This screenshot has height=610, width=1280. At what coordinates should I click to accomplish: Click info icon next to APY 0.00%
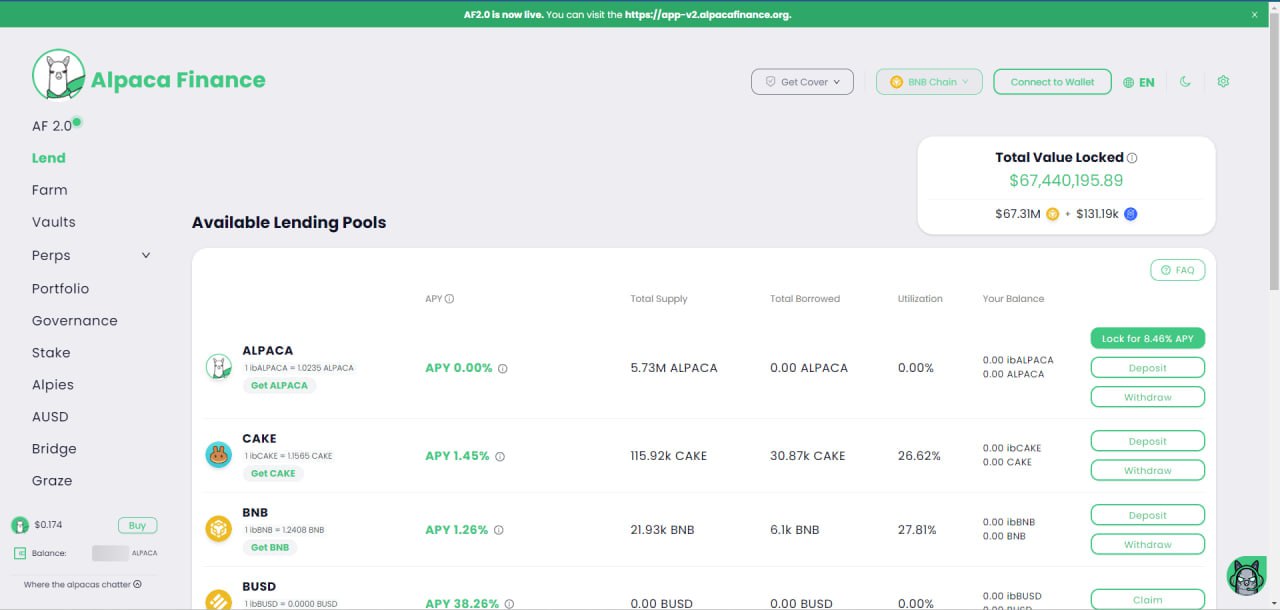(x=503, y=368)
